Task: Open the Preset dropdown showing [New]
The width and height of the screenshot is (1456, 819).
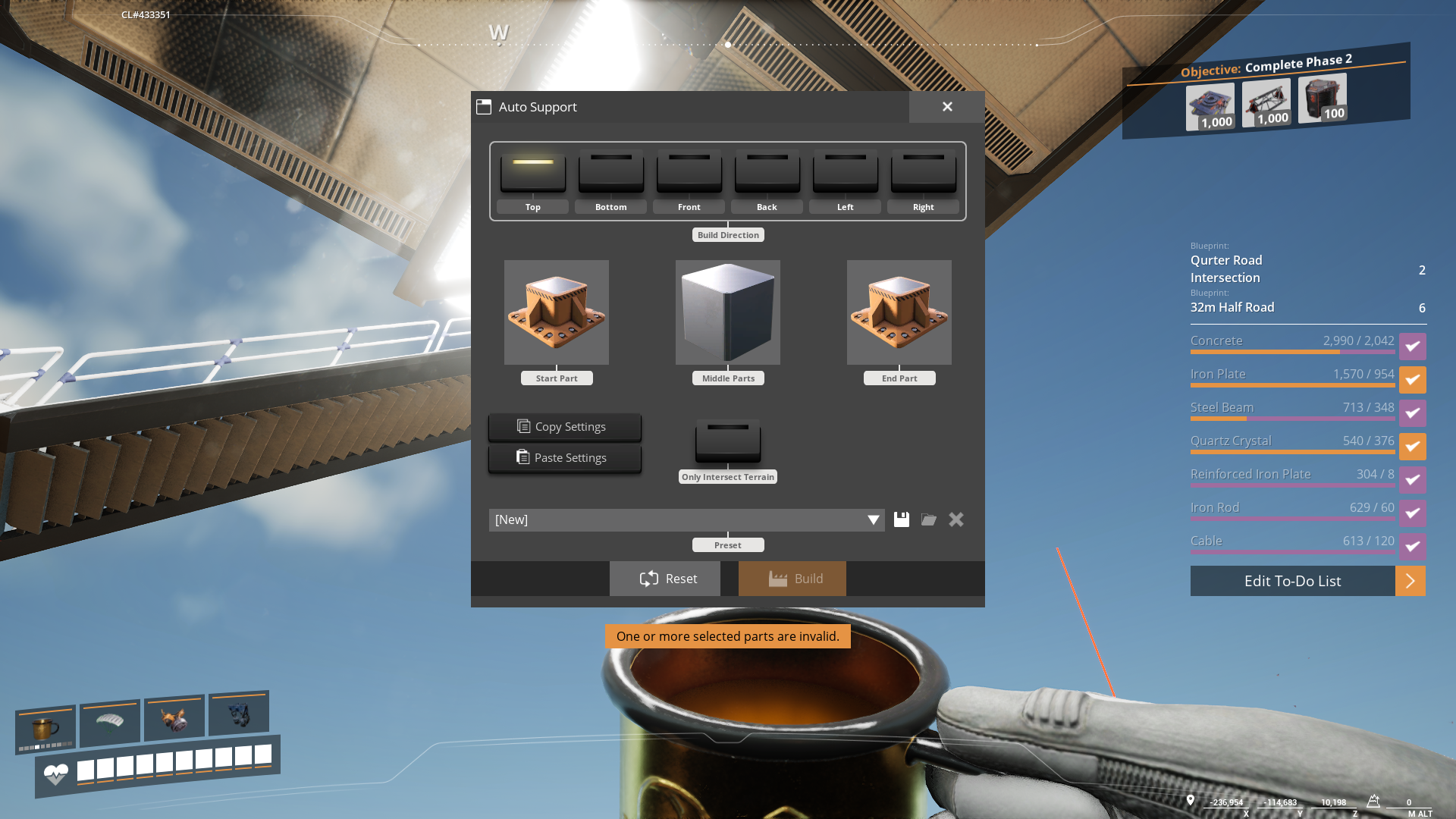Action: click(686, 519)
